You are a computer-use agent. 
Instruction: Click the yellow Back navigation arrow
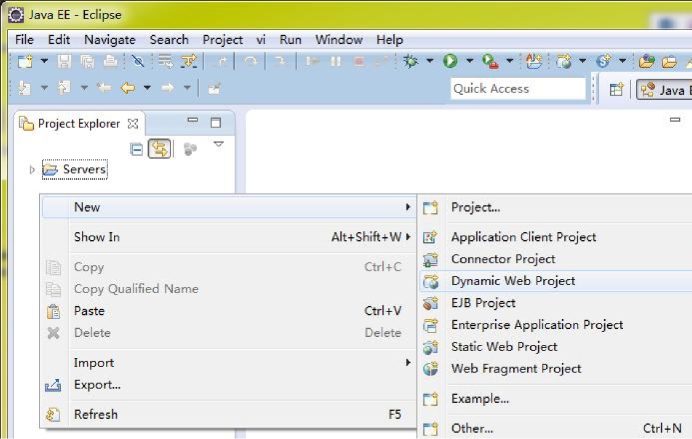128,88
